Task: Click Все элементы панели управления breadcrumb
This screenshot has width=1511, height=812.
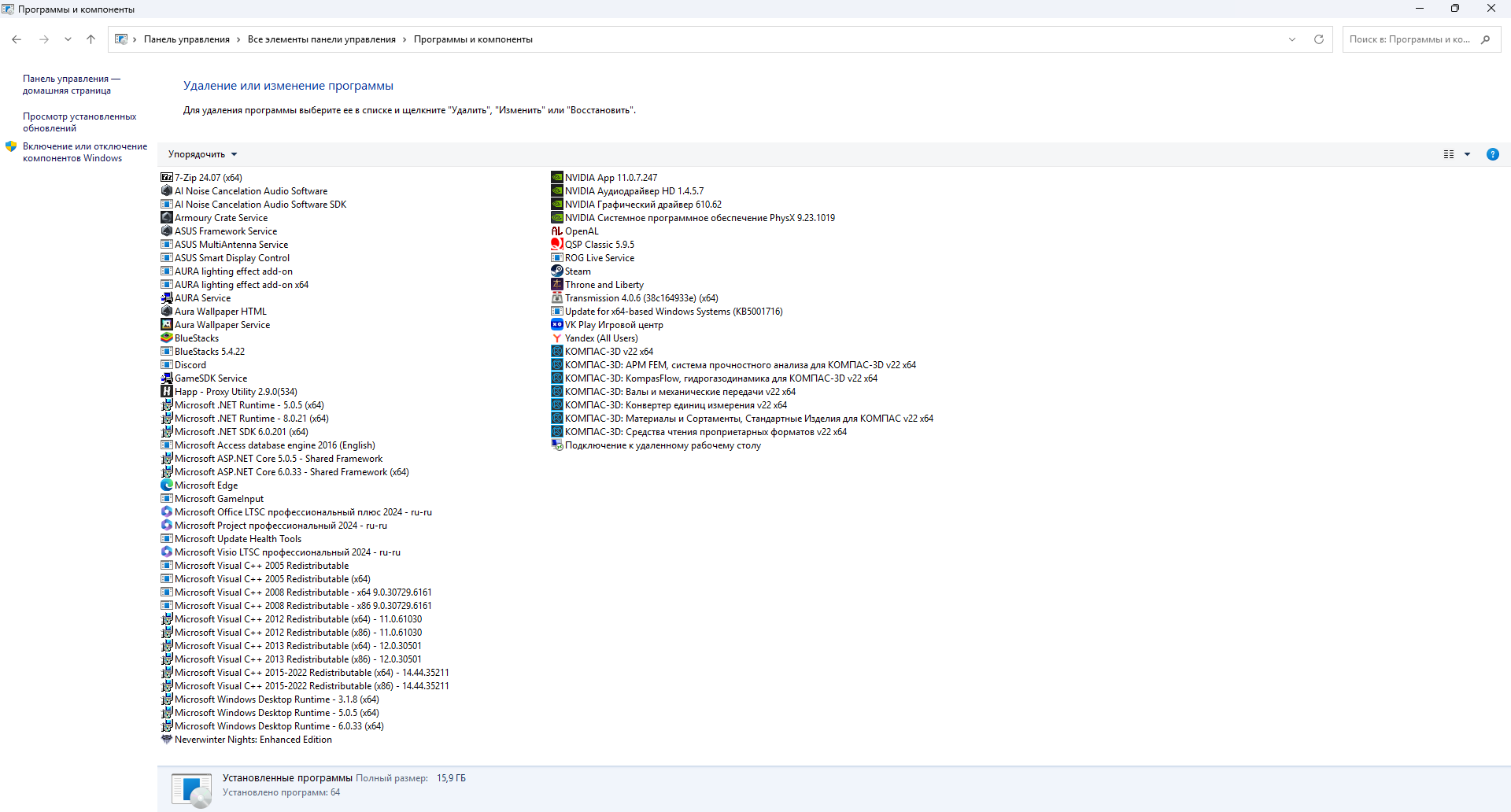Action: [321, 39]
